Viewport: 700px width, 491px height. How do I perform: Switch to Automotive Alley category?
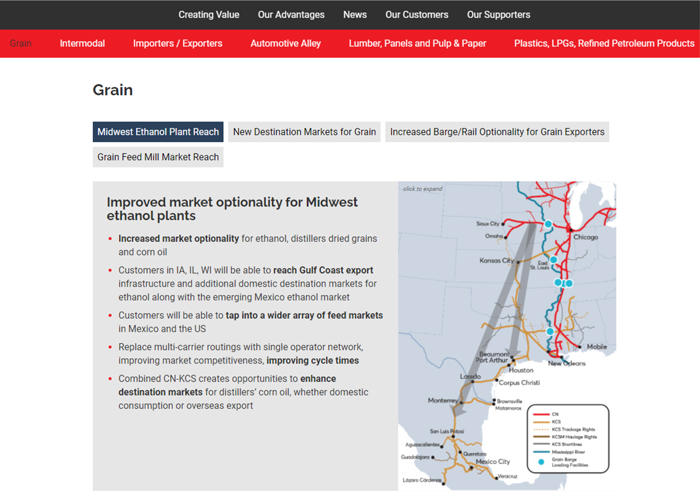(285, 43)
